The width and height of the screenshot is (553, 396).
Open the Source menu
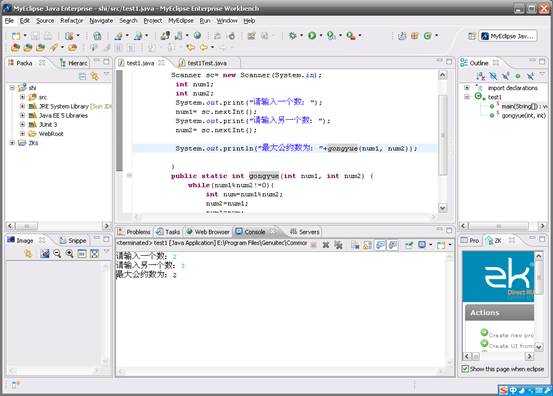pos(45,21)
